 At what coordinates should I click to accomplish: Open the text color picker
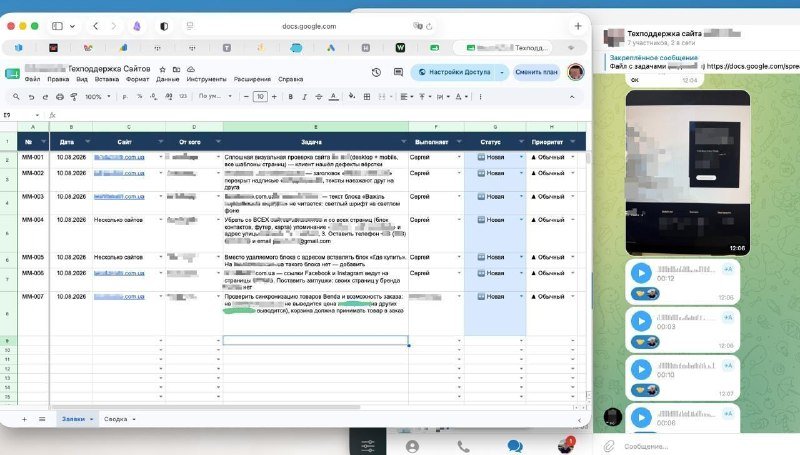point(333,96)
